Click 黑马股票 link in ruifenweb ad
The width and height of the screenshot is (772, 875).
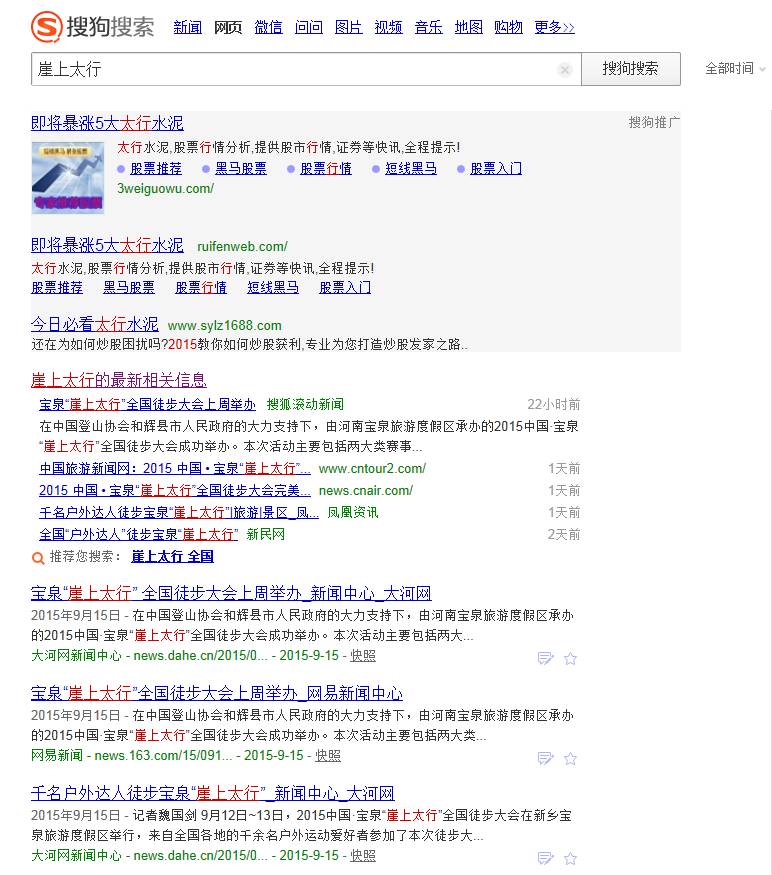(129, 288)
